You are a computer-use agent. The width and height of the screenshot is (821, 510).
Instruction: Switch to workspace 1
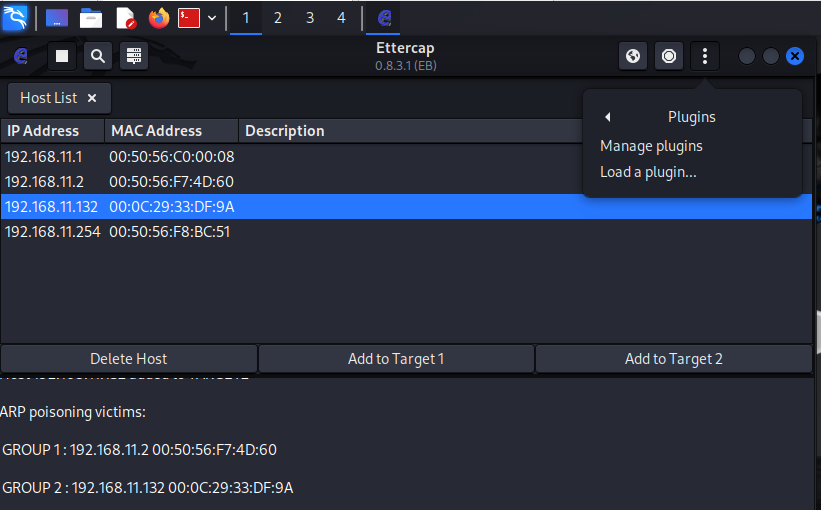click(246, 18)
